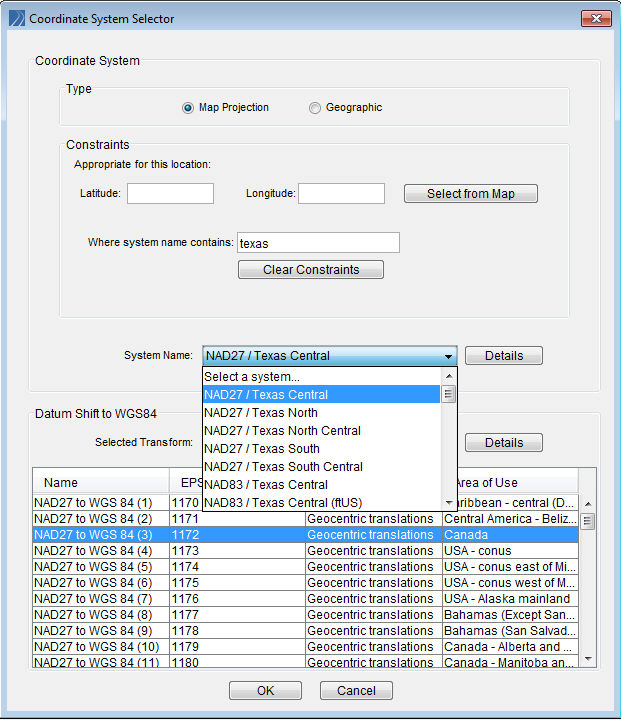Open Details next to System Name
The image size is (621, 720).
point(504,356)
